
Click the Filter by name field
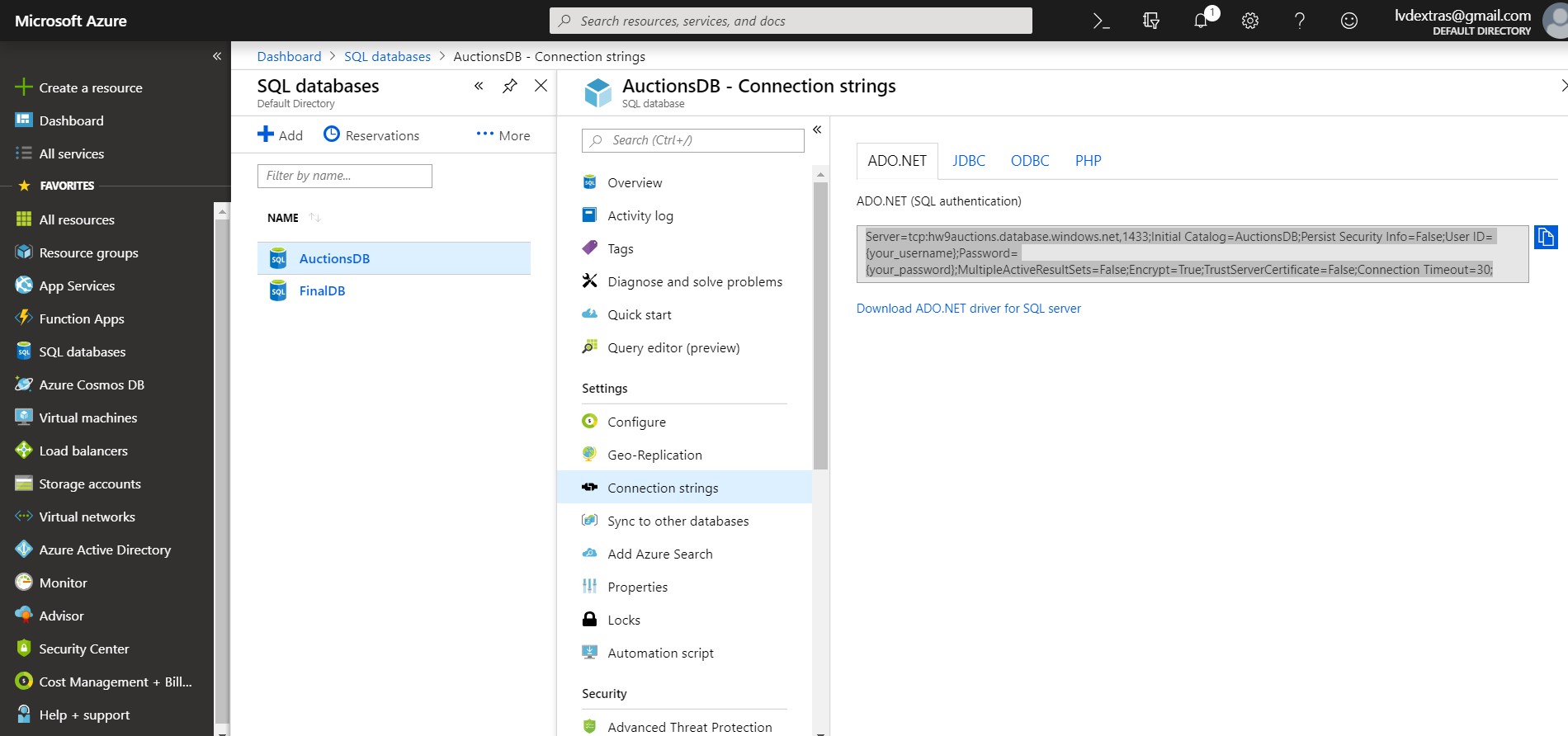[x=344, y=176]
